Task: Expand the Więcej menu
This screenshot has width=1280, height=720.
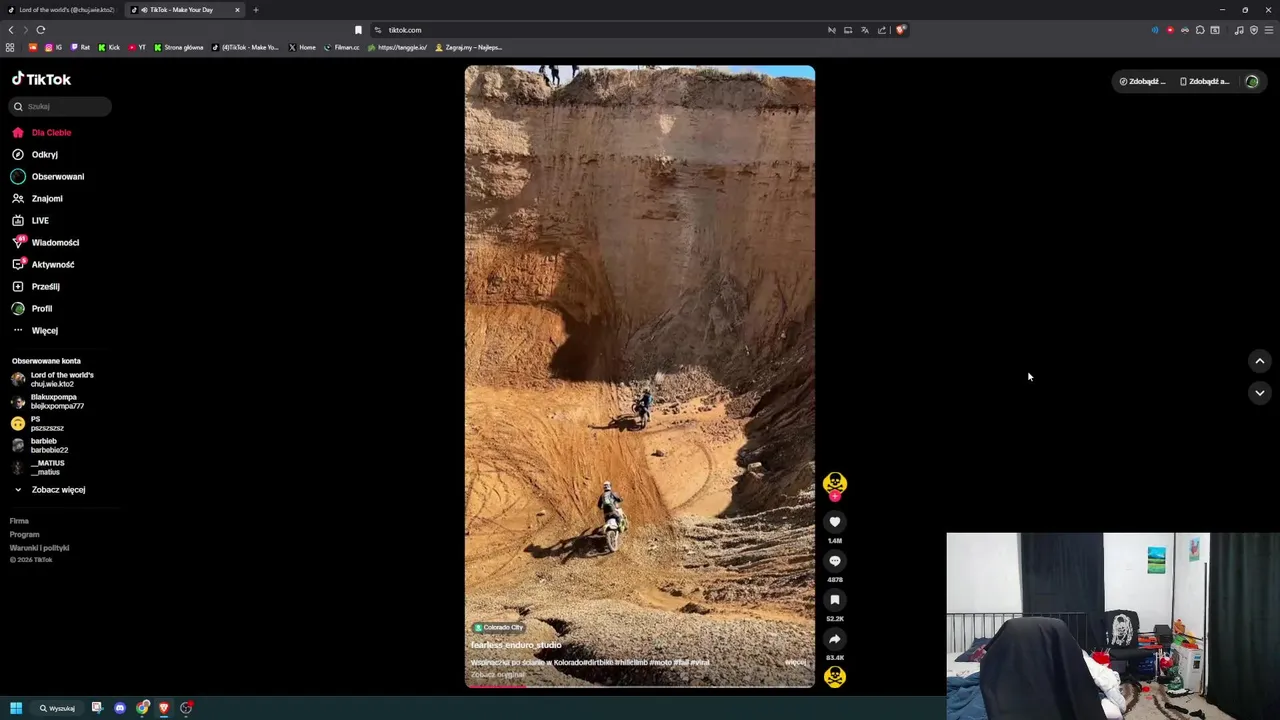Action: (35, 330)
